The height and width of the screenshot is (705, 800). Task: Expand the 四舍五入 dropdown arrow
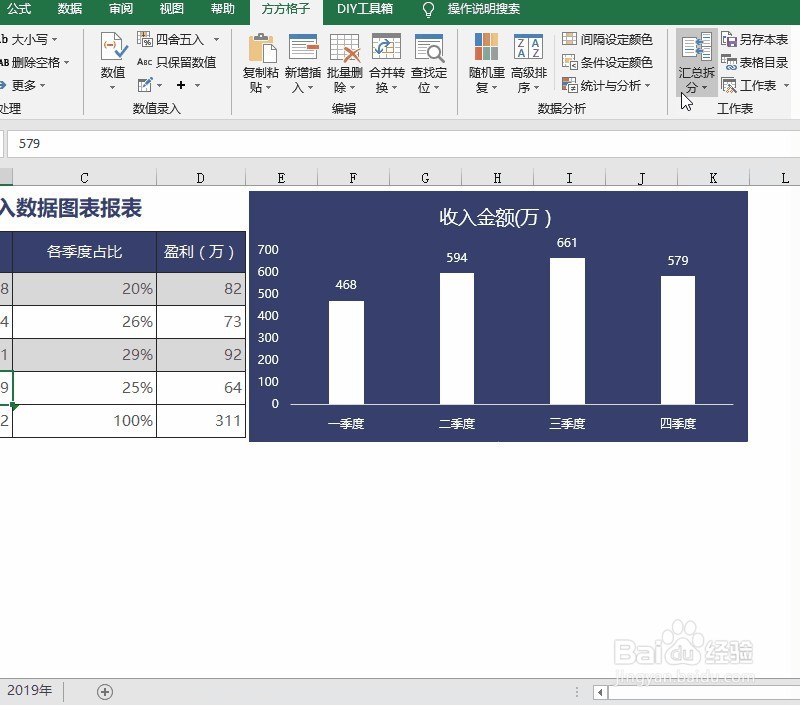pos(216,39)
